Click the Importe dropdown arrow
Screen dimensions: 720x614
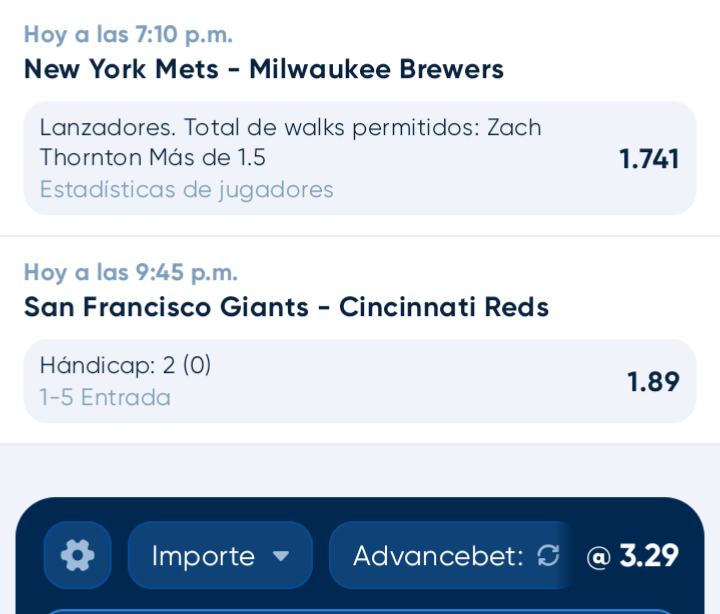click(x=281, y=556)
